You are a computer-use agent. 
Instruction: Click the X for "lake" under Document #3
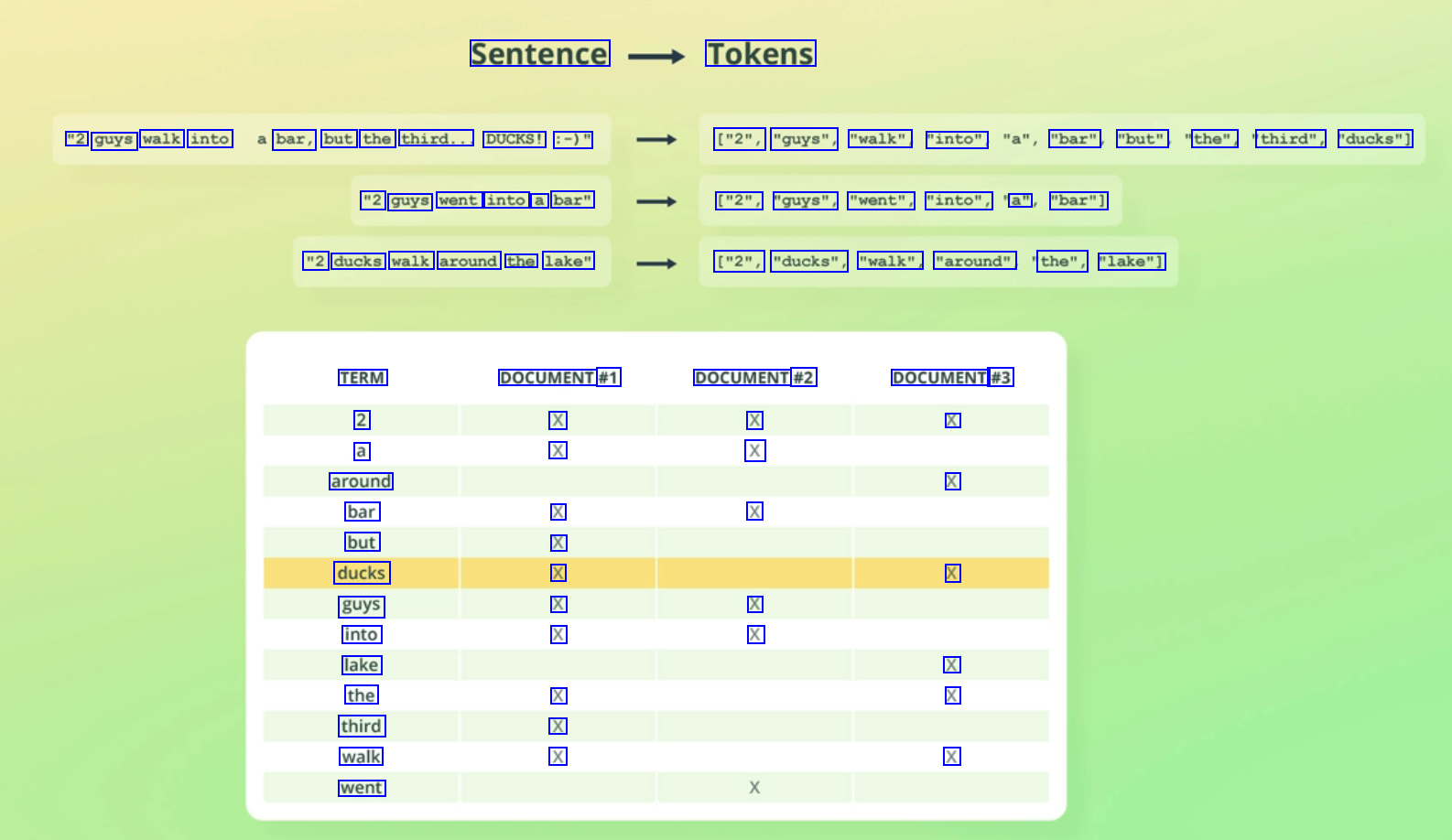952,665
